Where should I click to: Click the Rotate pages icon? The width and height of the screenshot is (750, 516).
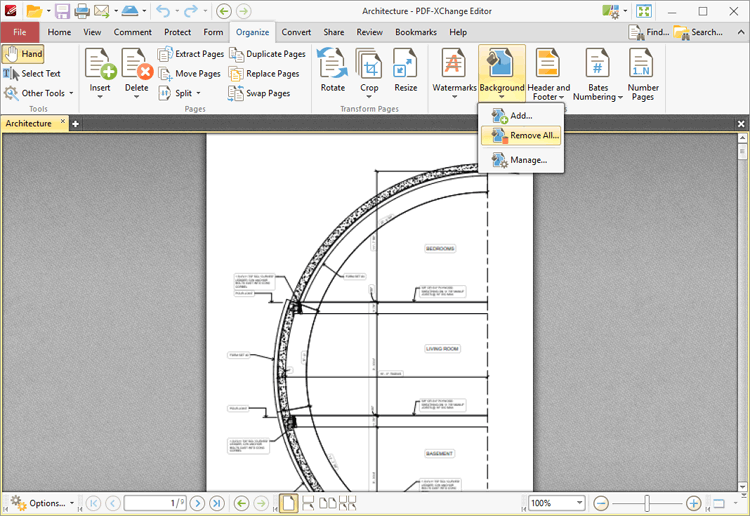coord(332,71)
